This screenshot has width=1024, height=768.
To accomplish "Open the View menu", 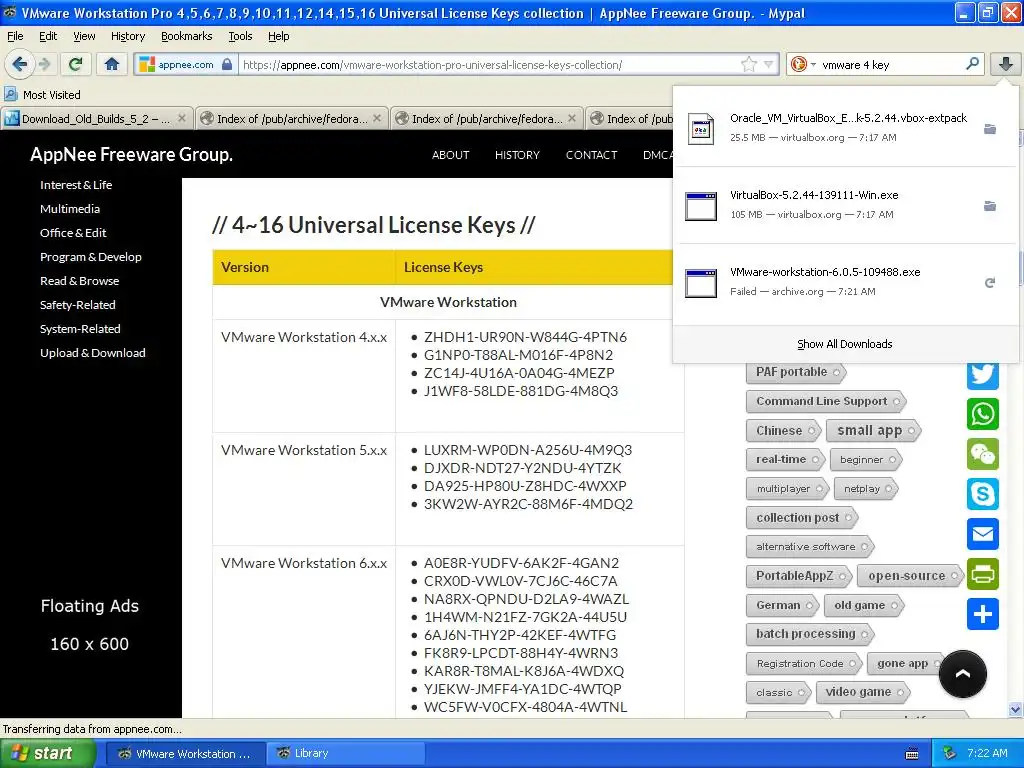I will point(84,36).
